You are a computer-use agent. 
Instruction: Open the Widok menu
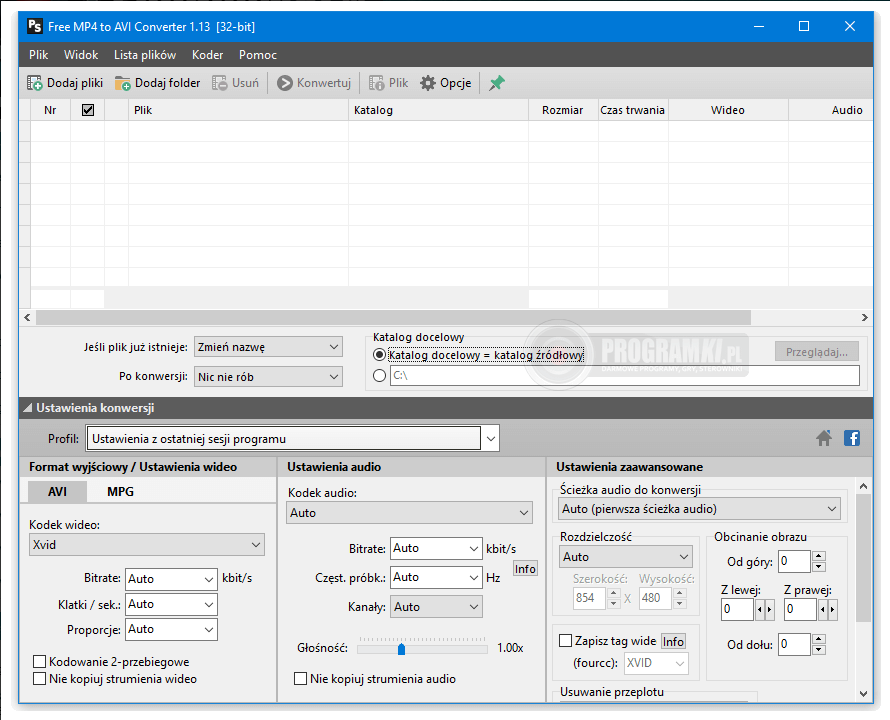[x=81, y=55]
